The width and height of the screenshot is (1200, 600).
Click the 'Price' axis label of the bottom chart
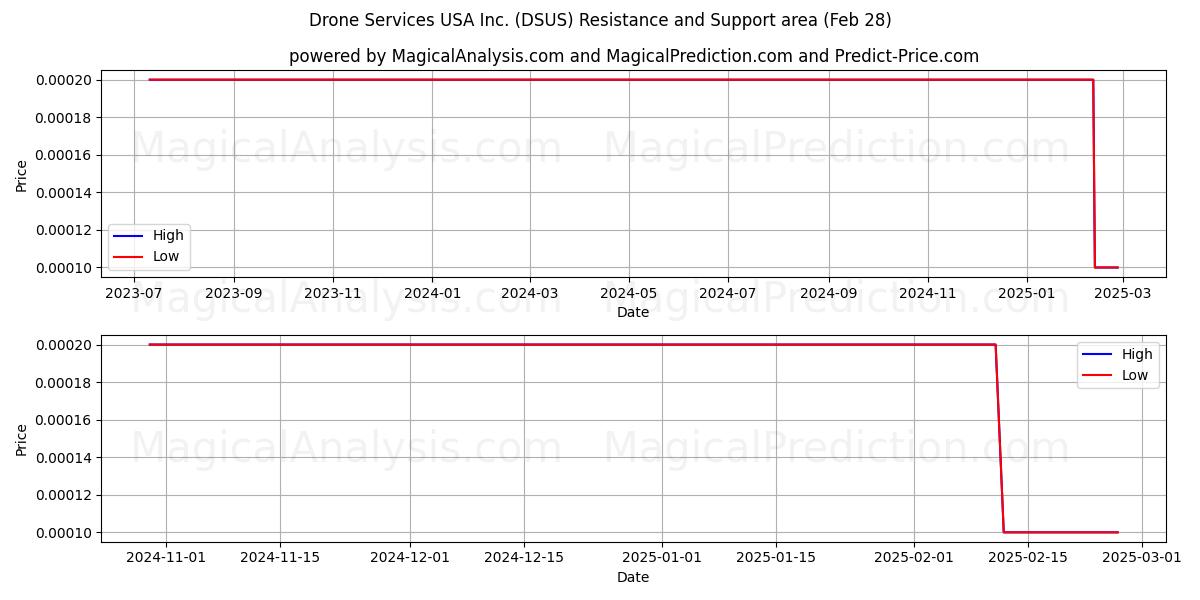coord(22,439)
